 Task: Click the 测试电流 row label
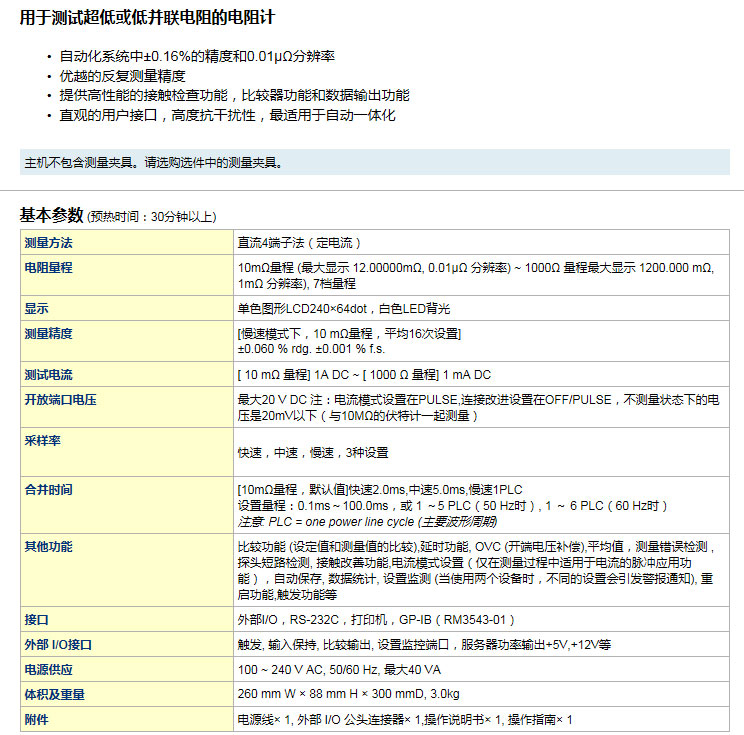pos(49,375)
